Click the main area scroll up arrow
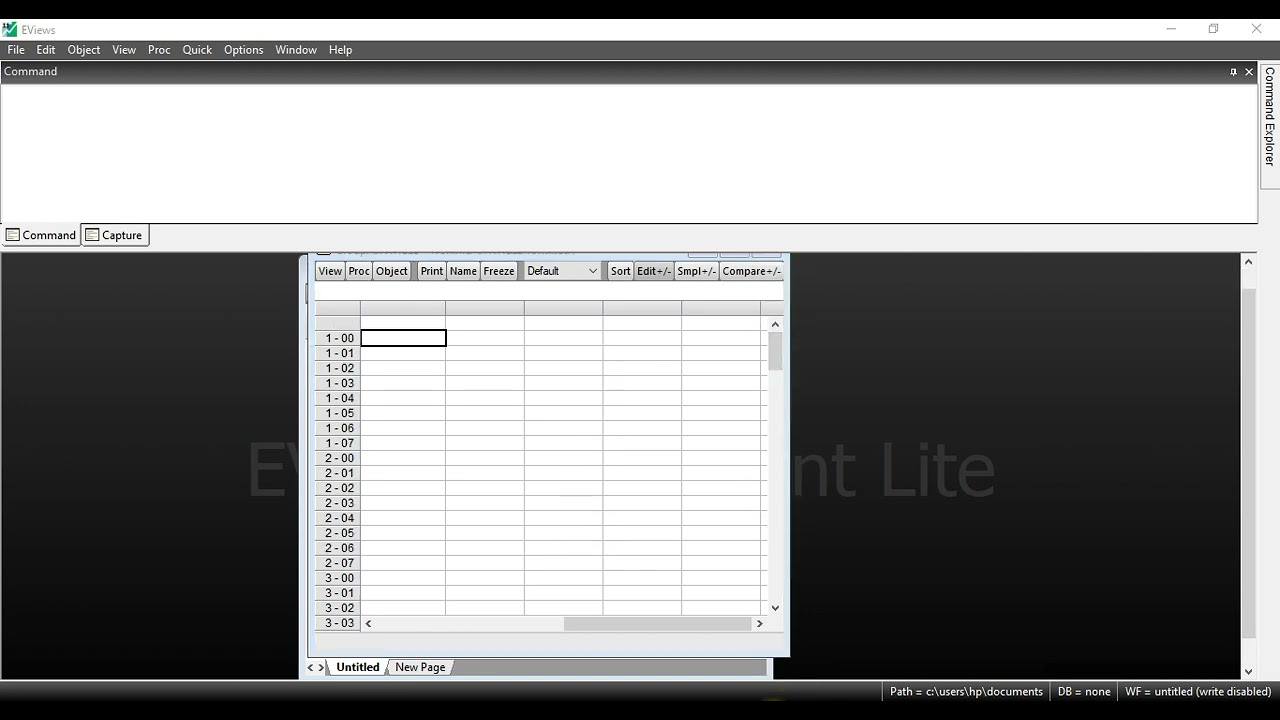Image resolution: width=1280 pixels, height=720 pixels. (x=1248, y=262)
